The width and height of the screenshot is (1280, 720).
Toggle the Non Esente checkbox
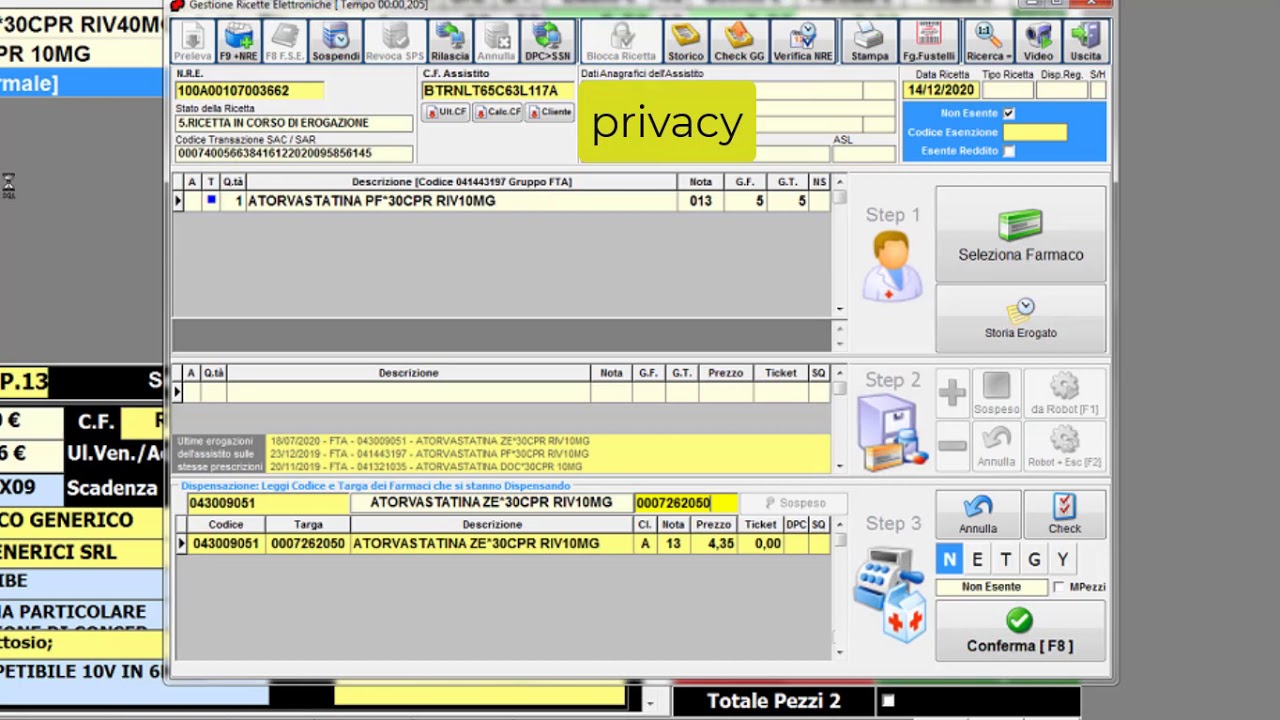tap(1009, 114)
